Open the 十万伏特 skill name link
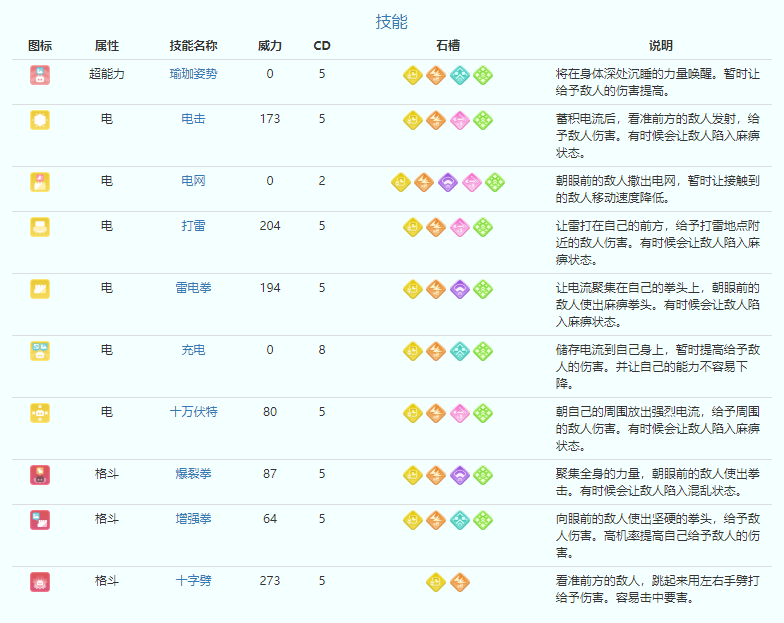 tap(193, 412)
